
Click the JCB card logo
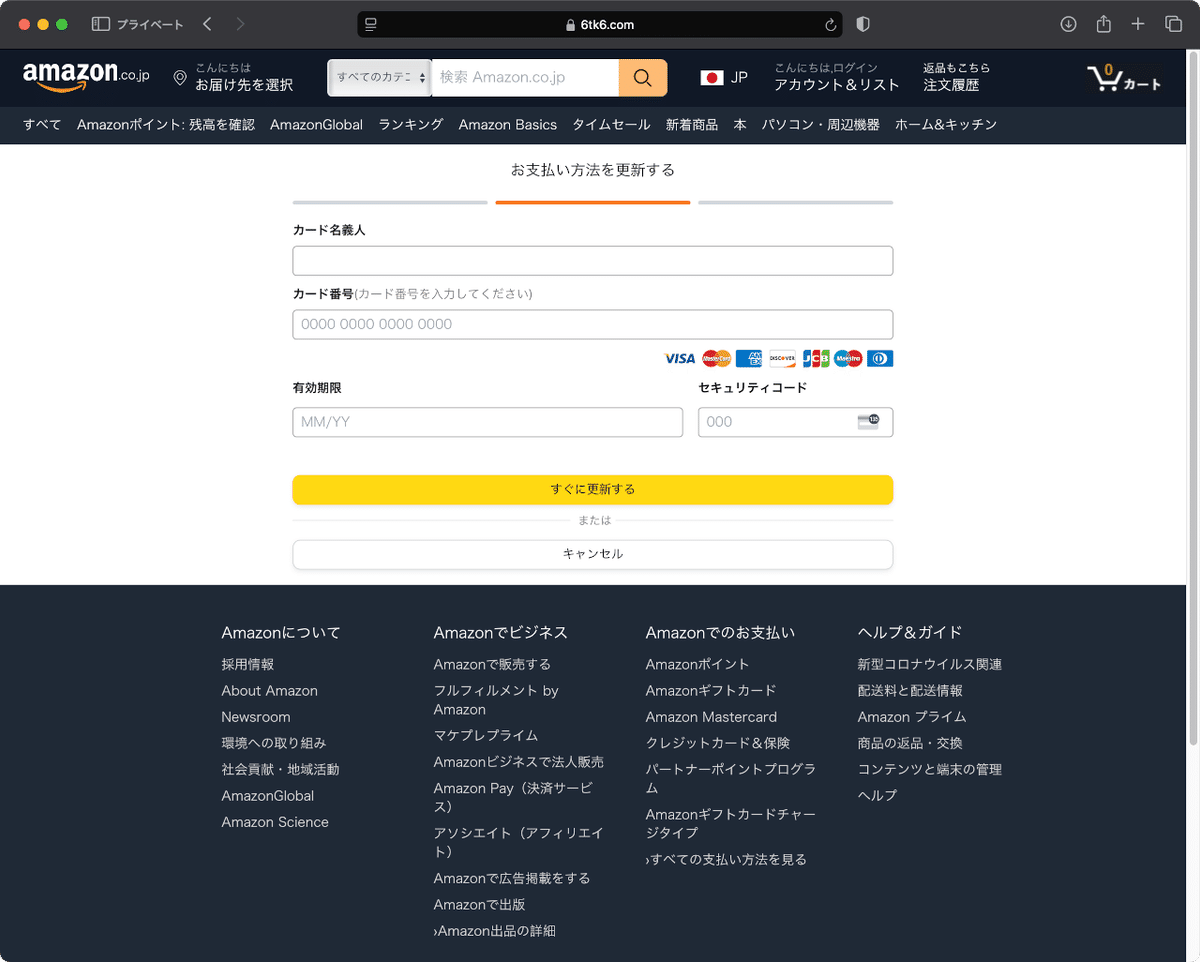tap(815, 358)
